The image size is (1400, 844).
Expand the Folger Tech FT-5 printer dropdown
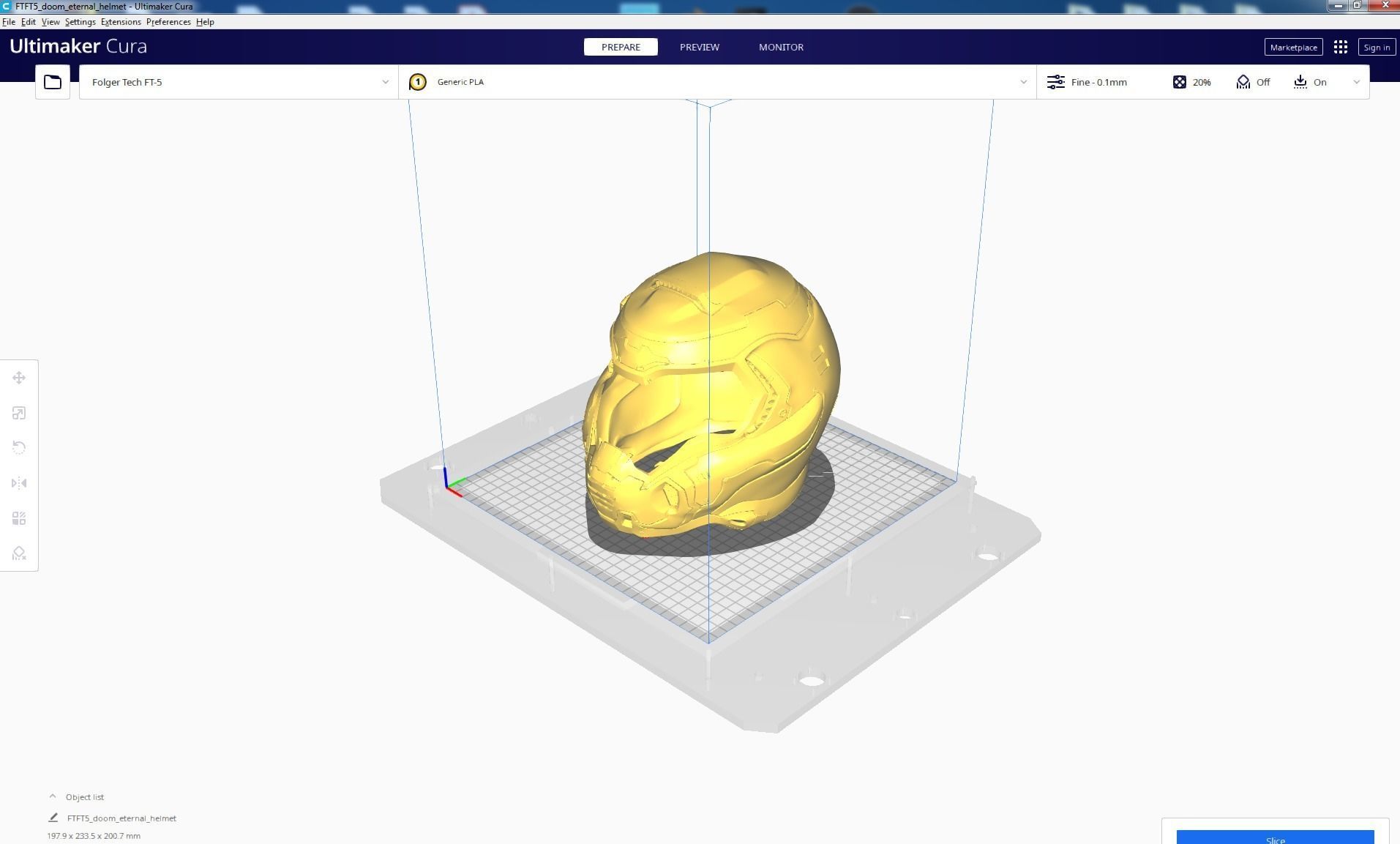(x=386, y=82)
